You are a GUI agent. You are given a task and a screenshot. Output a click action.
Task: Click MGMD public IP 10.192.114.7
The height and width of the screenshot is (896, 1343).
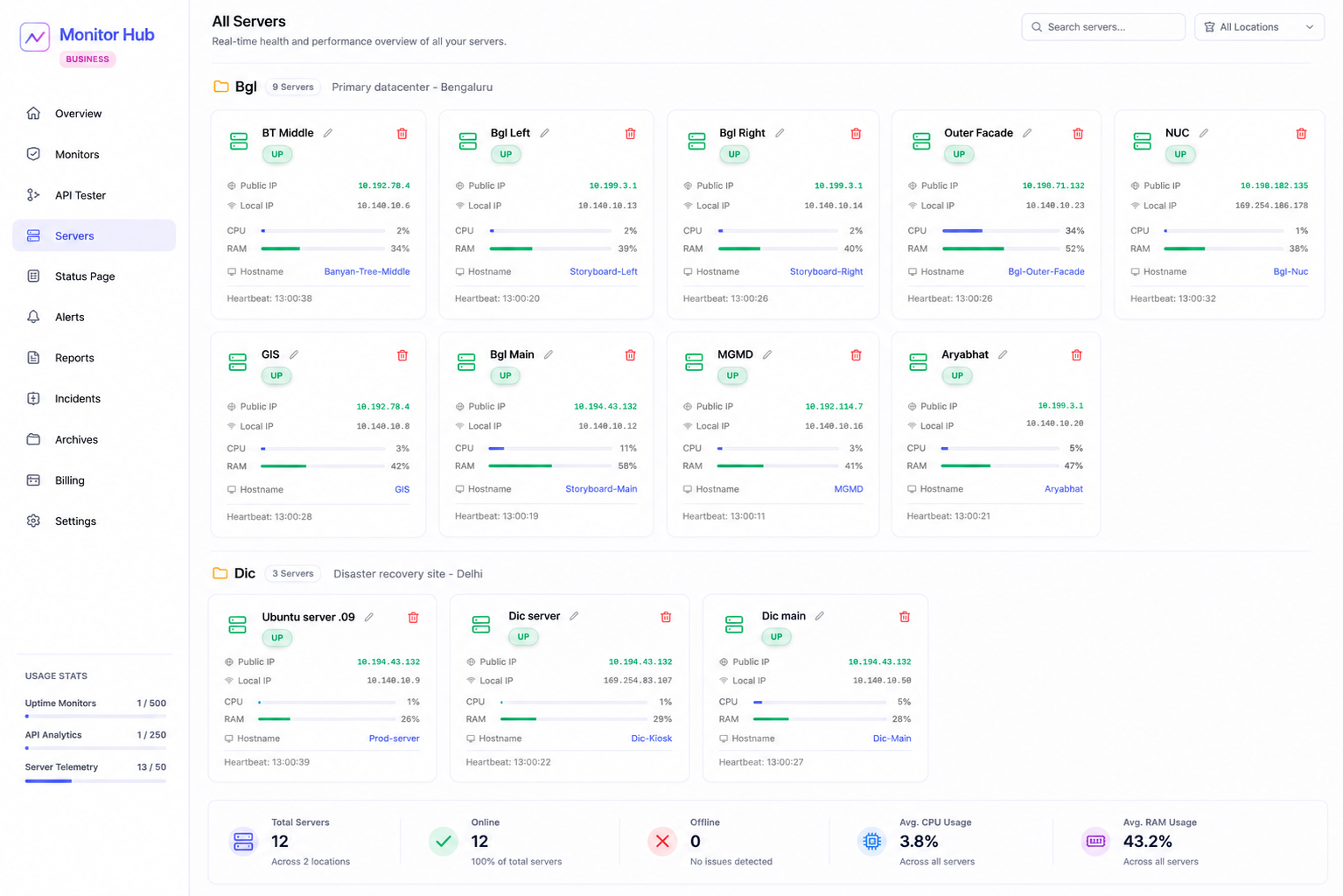pos(834,407)
